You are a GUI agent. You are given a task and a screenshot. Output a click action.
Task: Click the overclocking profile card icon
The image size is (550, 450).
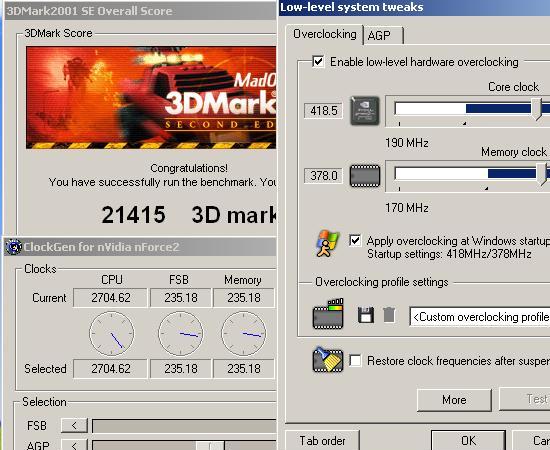[x=328, y=314]
